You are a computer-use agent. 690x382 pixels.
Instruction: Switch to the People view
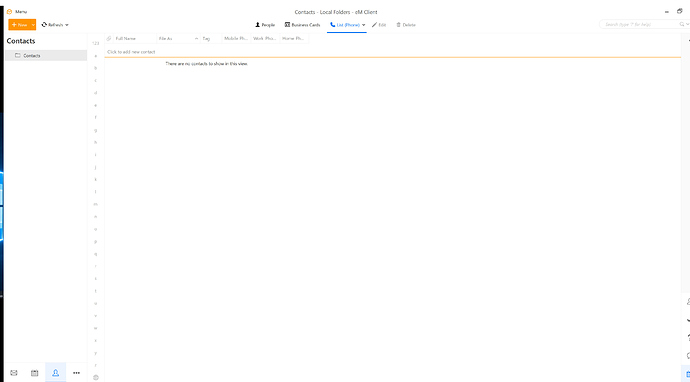pos(265,25)
